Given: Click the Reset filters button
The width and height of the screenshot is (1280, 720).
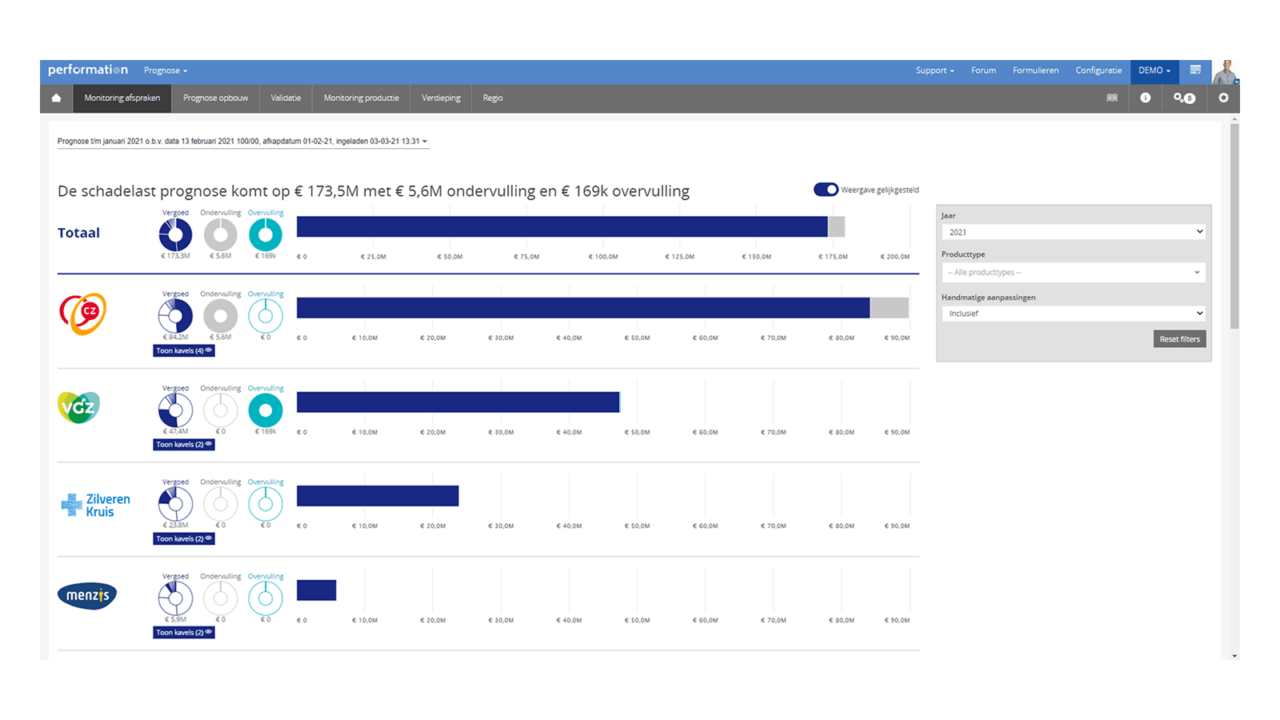Looking at the screenshot, I should click(1179, 339).
